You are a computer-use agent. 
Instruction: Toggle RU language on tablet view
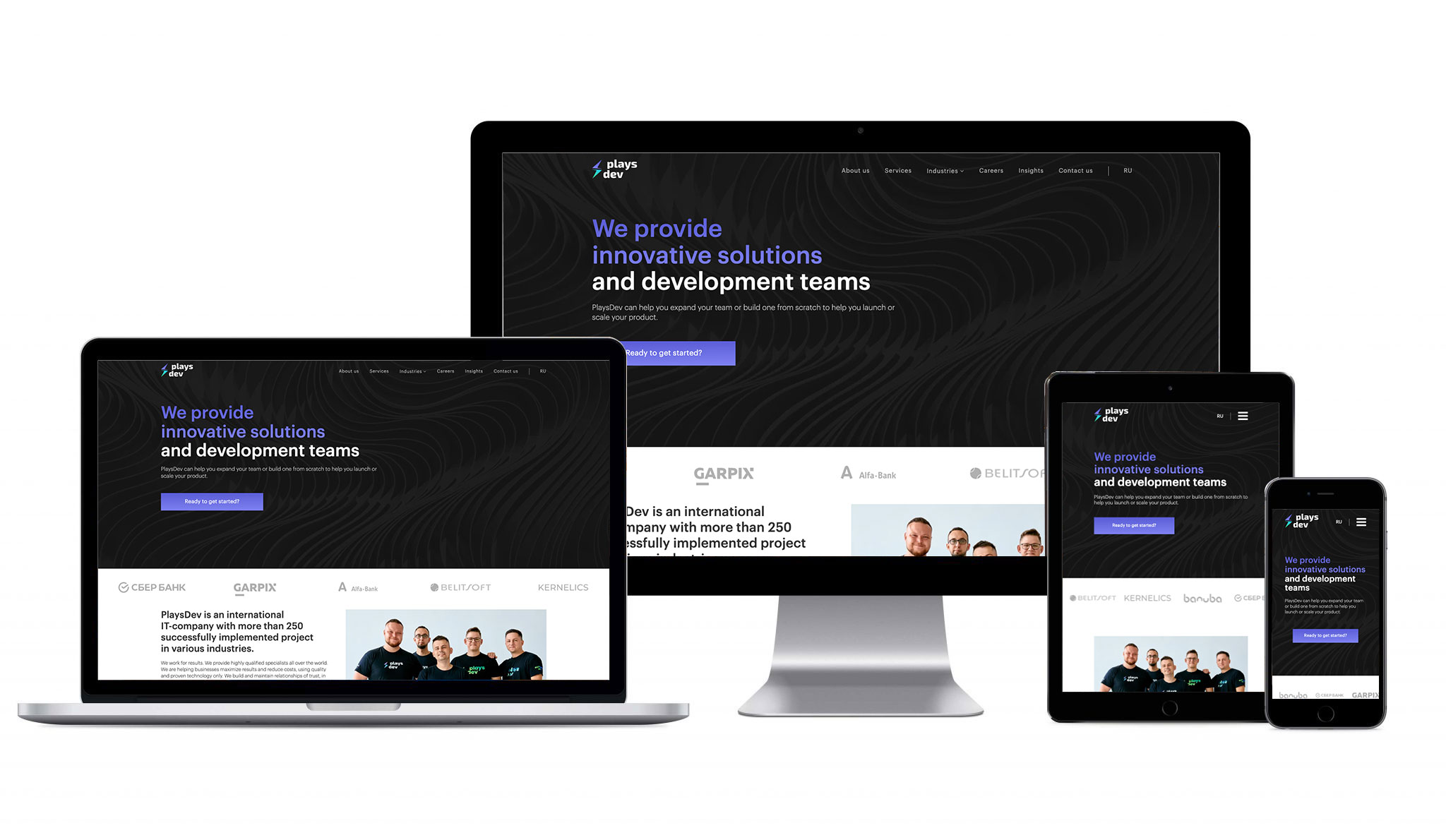point(1219,416)
